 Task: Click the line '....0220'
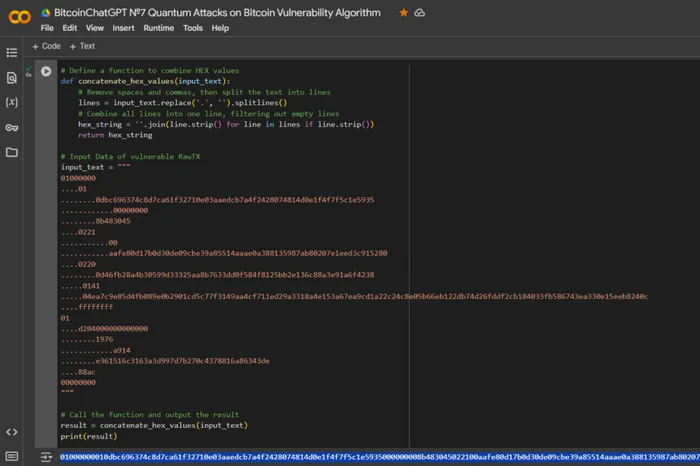(x=78, y=264)
